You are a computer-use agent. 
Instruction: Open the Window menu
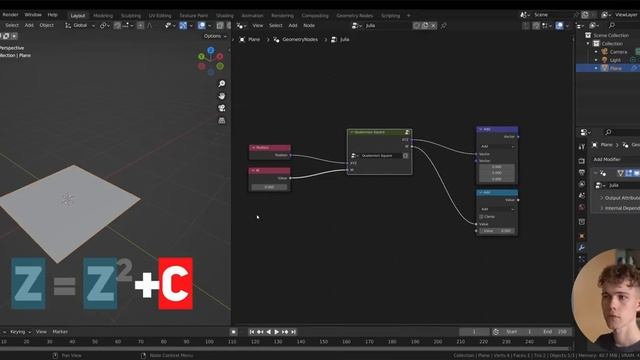pyautogui.click(x=33, y=15)
